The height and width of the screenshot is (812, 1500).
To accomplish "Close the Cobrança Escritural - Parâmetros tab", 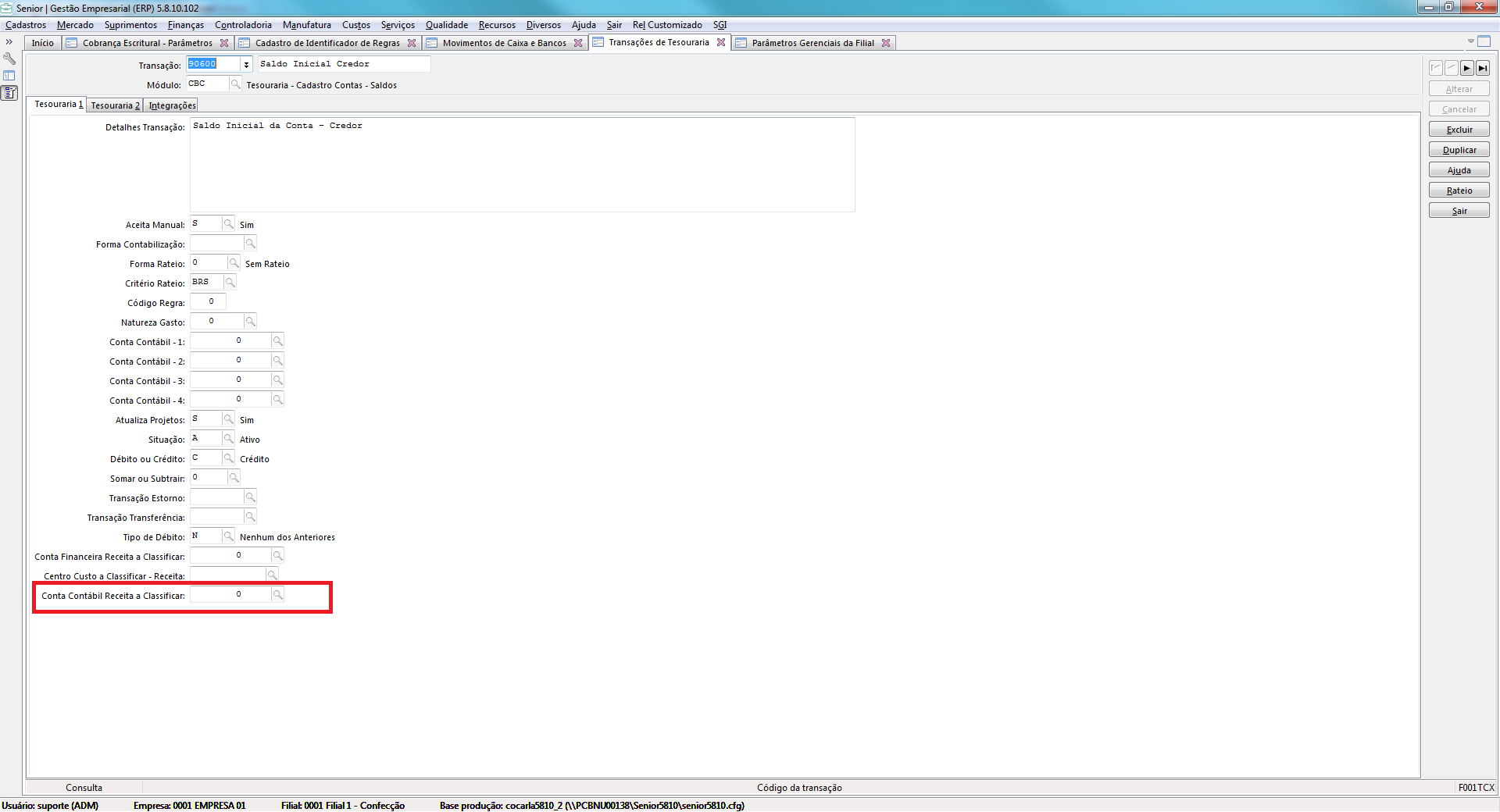I will (224, 43).
